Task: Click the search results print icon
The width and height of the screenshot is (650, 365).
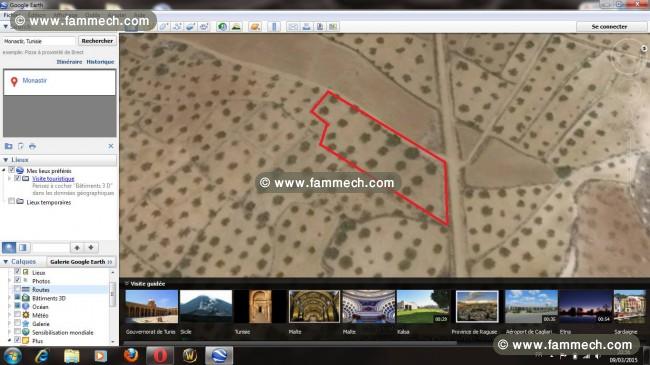Action: point(32,146)
